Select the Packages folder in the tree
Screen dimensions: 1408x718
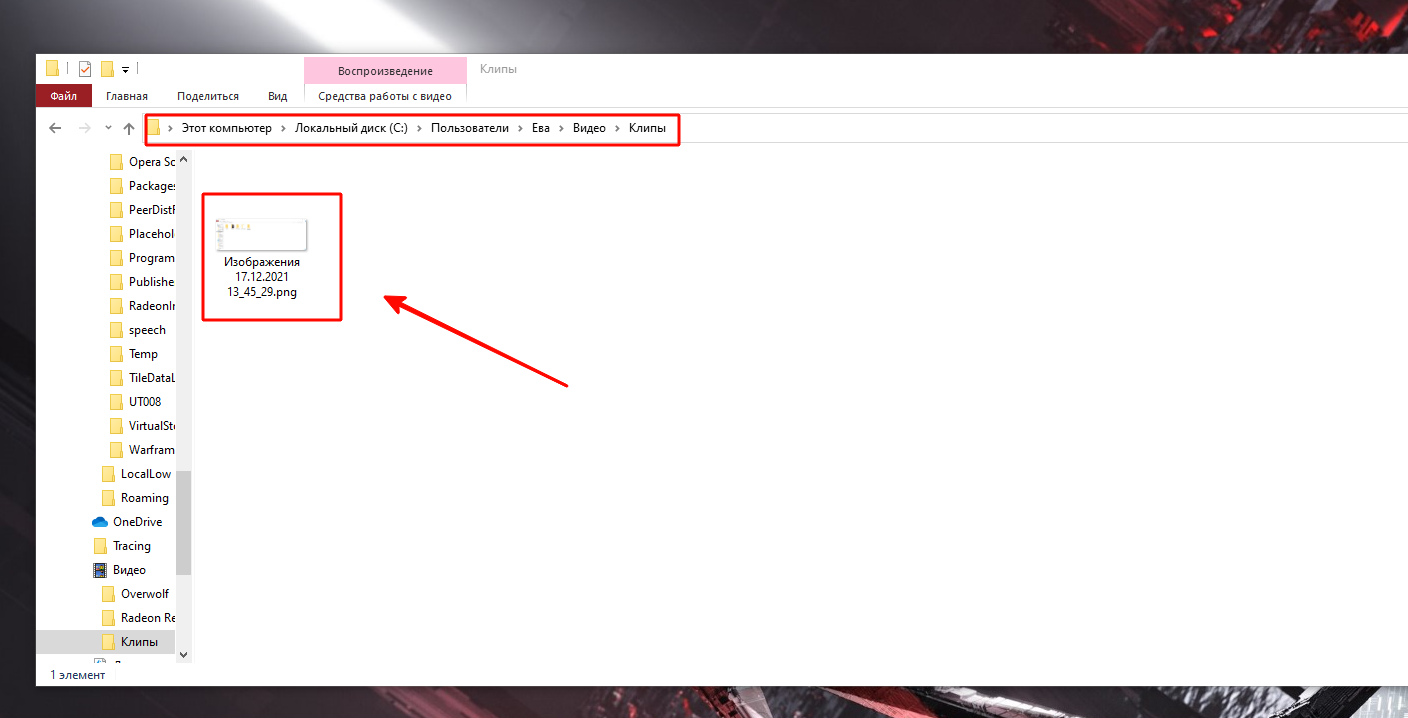(142, 186)
